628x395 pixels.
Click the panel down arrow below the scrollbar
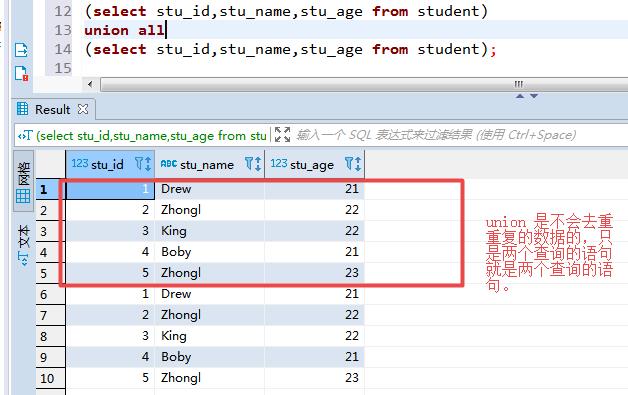click(x=534, y=96)
